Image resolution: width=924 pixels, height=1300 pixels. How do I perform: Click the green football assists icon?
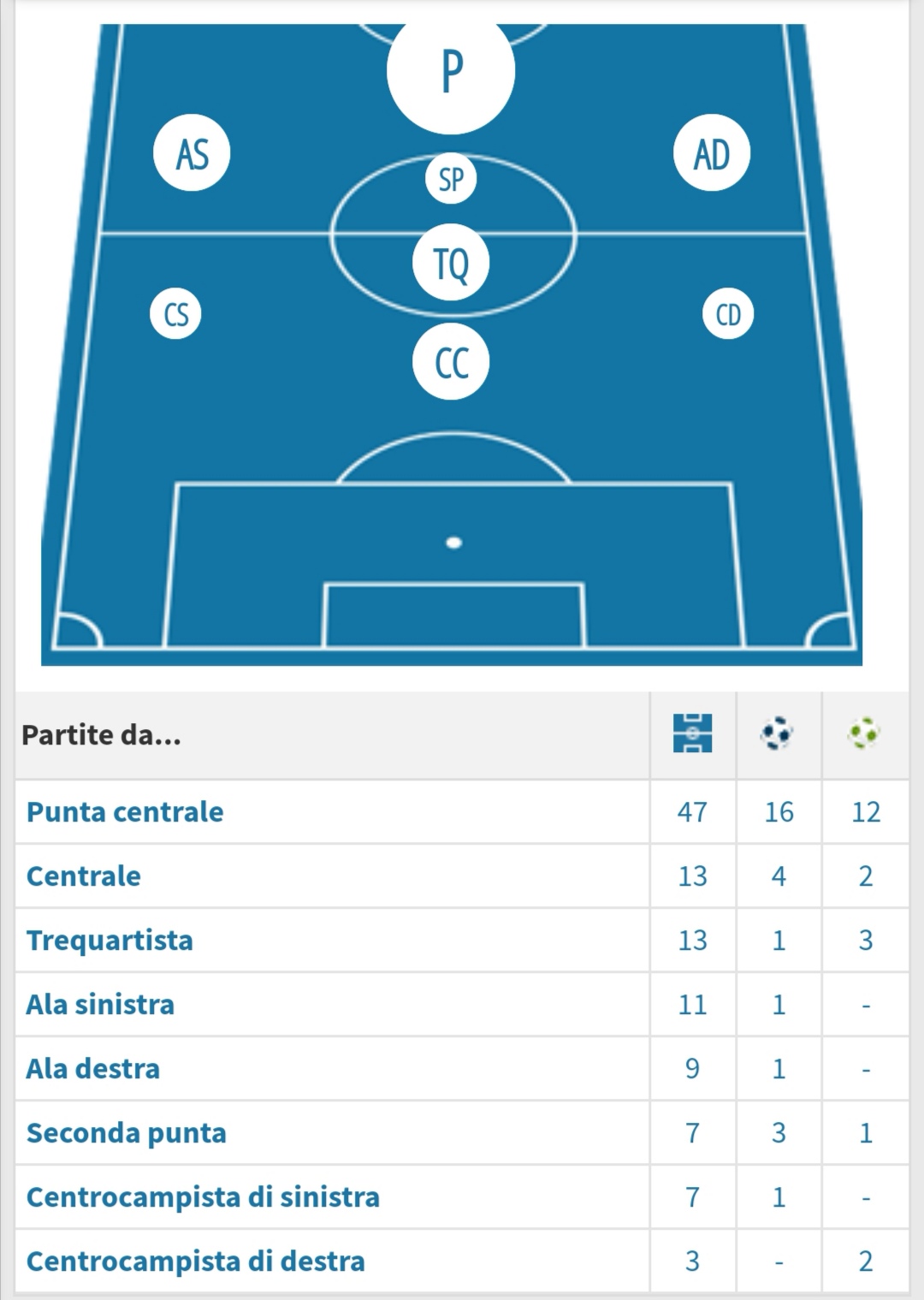864,733
